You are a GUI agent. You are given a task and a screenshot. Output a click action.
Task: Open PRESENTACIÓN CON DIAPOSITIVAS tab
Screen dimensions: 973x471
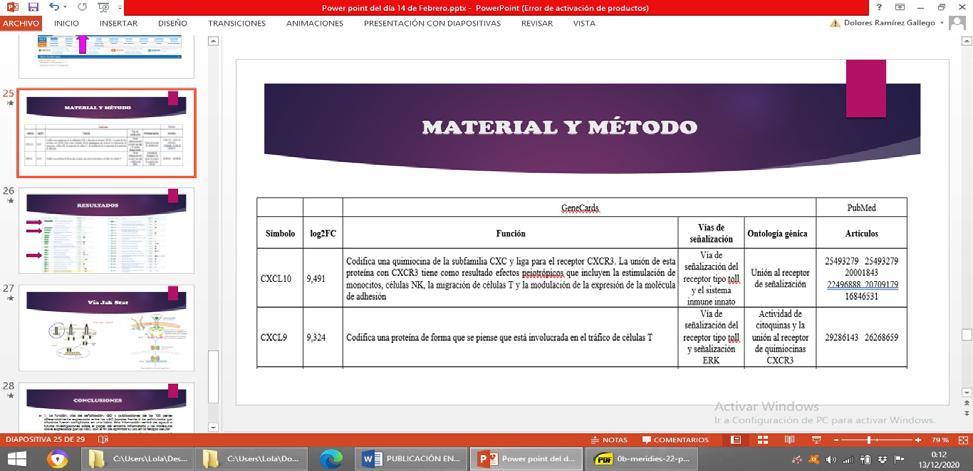pos(432,23)
